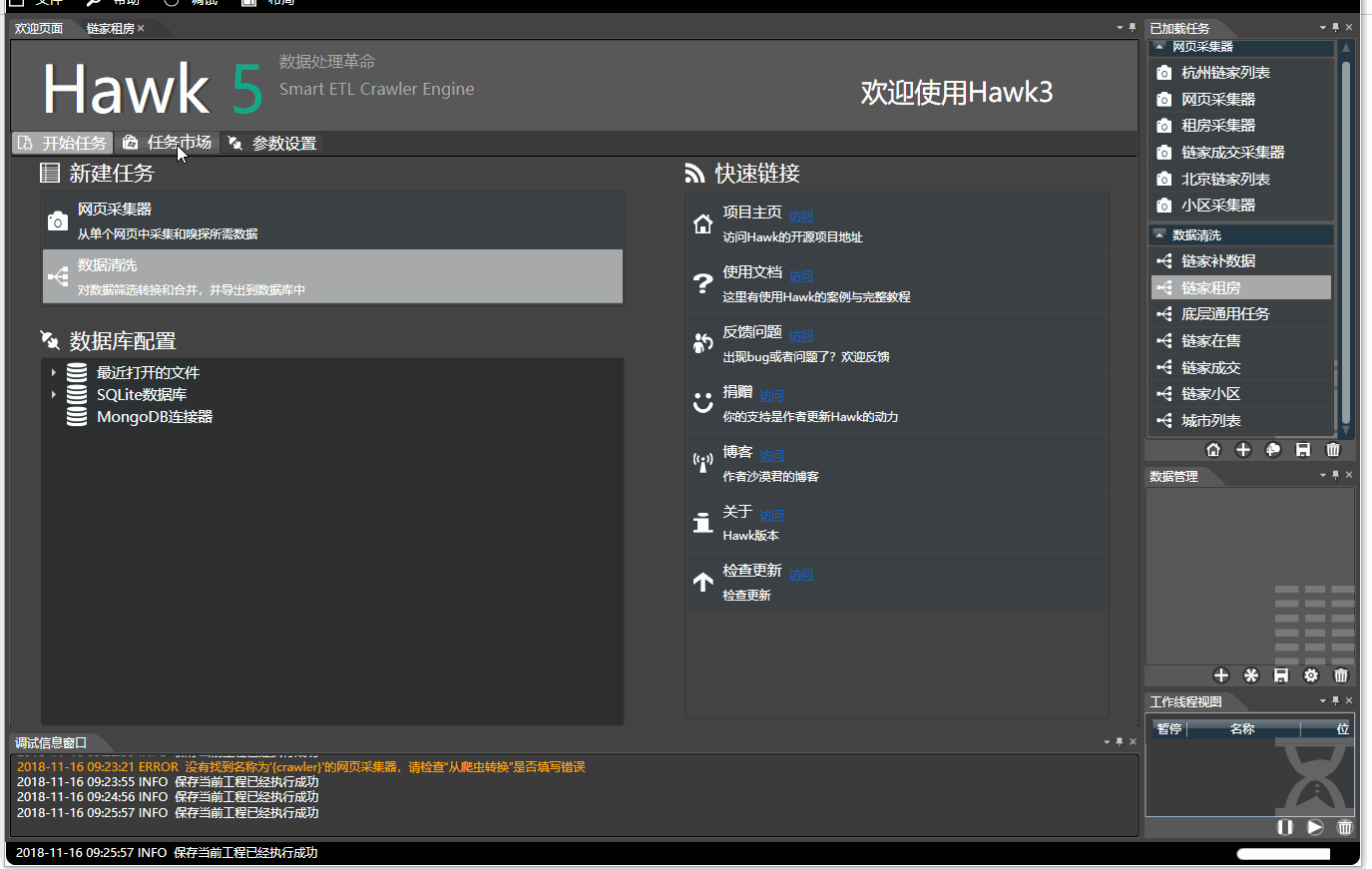1372x869 pixels.
Task: Open the 调试信息窗口 panel dropdown arrow
Action: point(1107,742)
